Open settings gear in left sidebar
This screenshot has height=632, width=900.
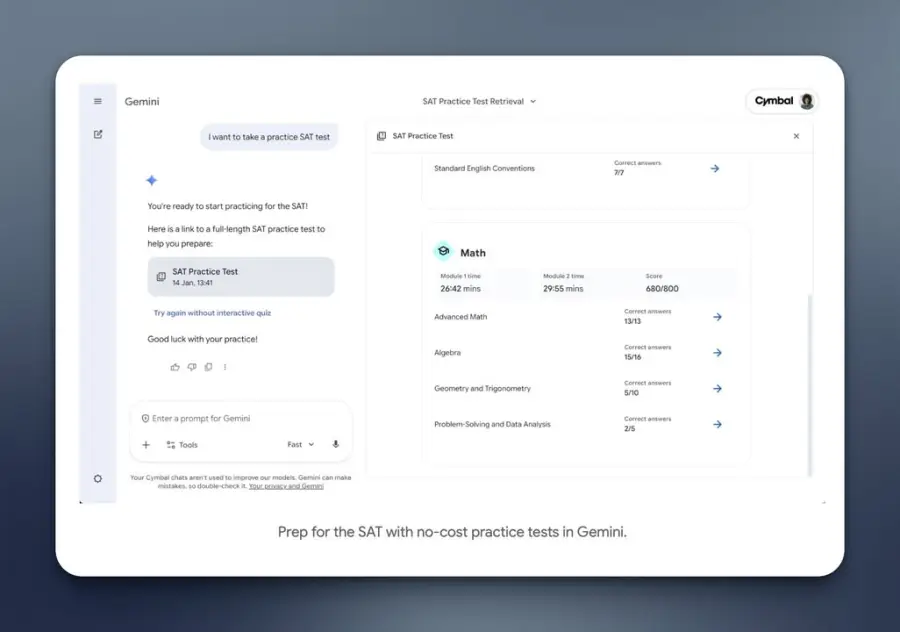click(x=98, y=479)
